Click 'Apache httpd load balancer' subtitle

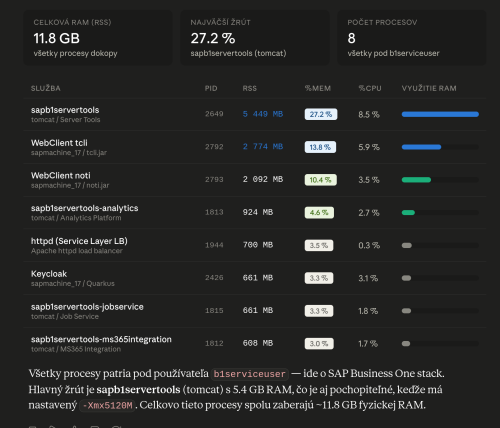[x=77, y=251]
